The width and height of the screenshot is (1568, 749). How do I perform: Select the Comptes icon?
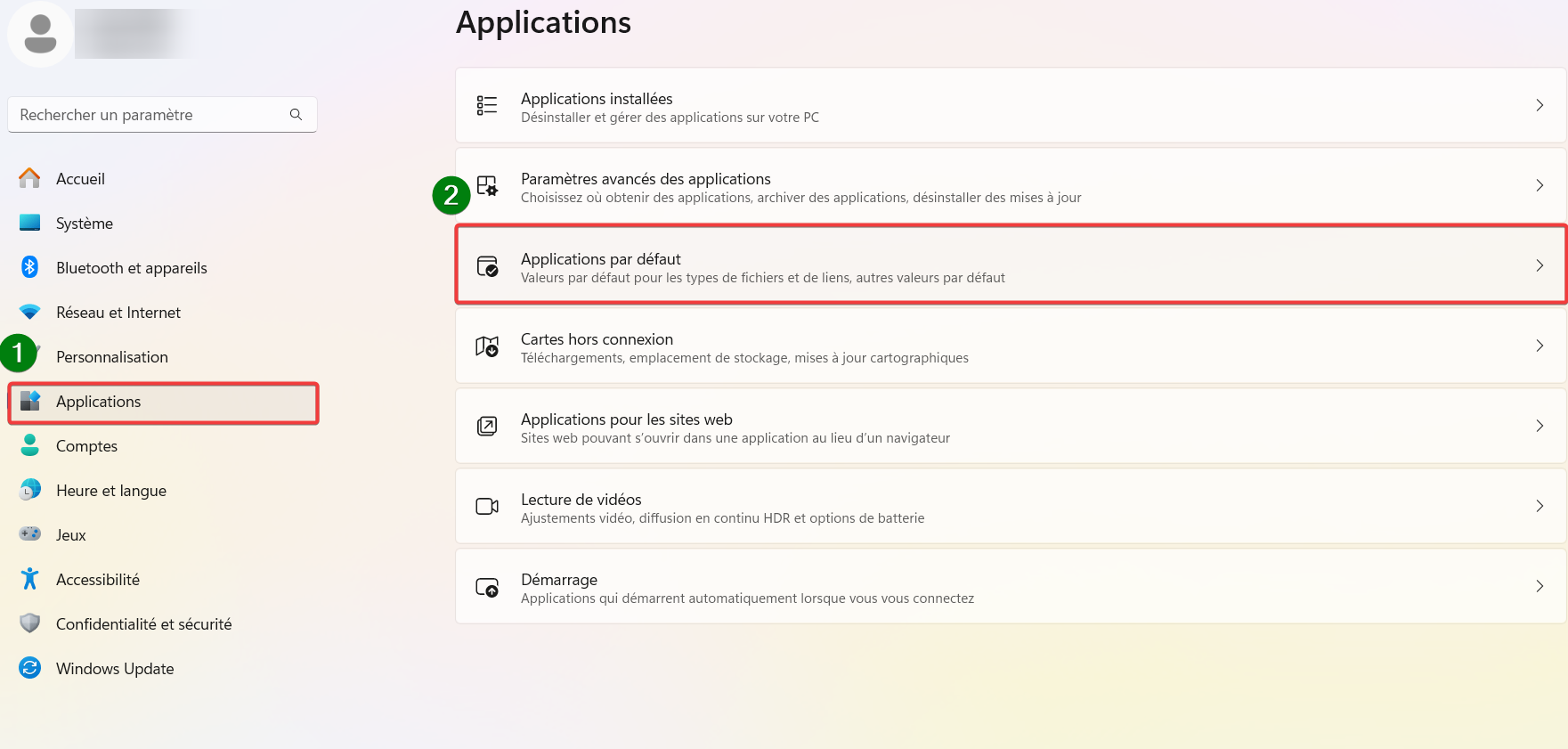(29, 445)
